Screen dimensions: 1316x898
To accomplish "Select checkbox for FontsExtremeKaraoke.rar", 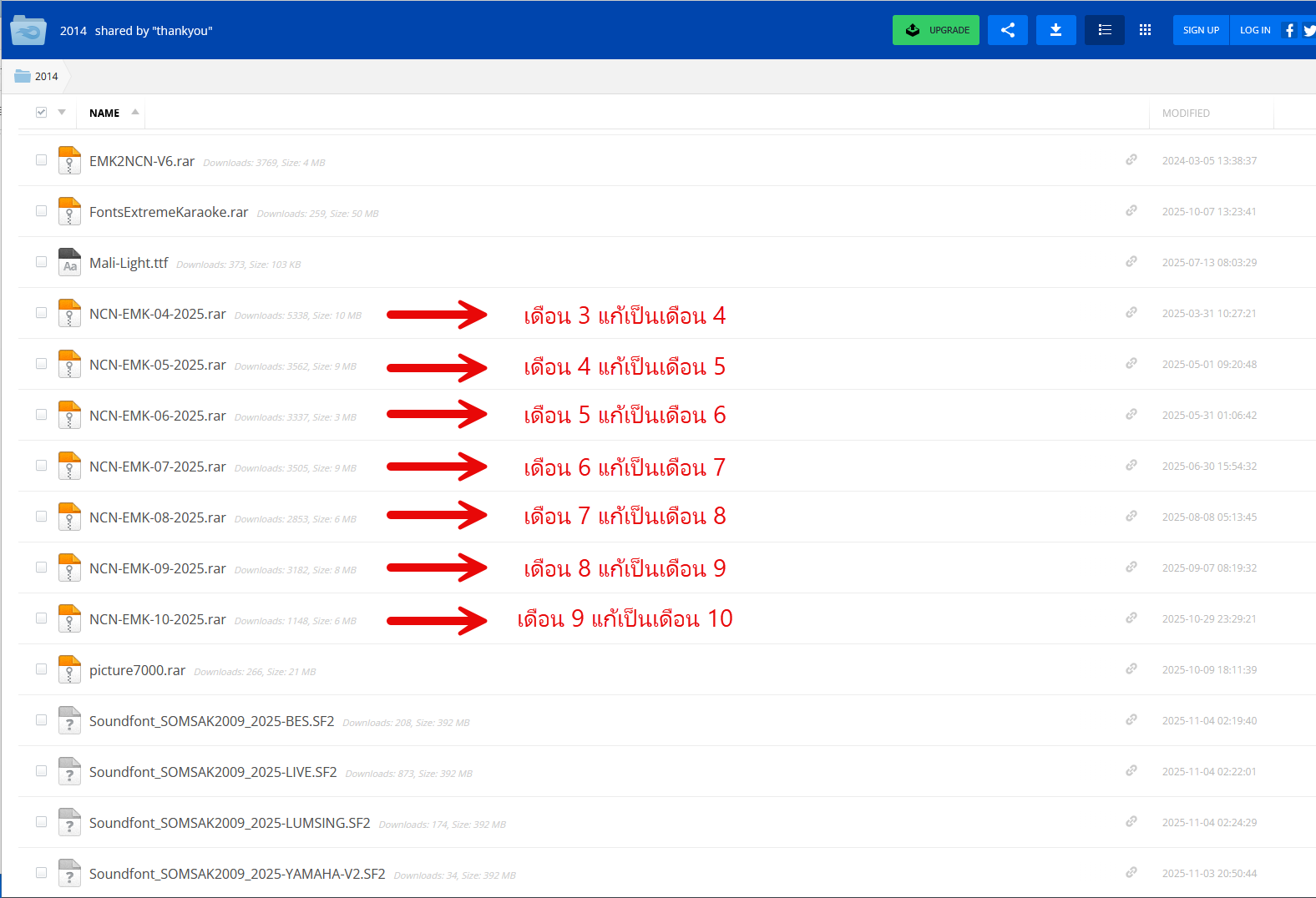I will click(41, 211).
